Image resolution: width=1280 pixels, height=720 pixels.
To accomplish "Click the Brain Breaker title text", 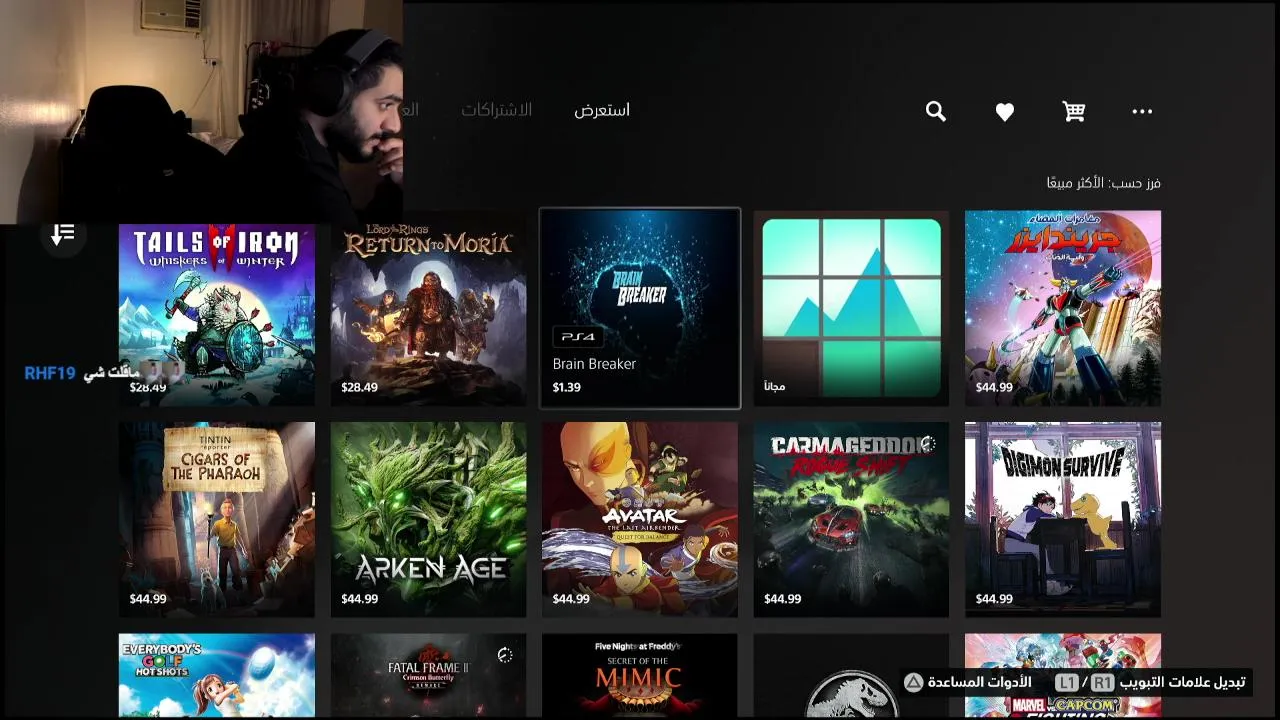I will (x=594, y=364).
